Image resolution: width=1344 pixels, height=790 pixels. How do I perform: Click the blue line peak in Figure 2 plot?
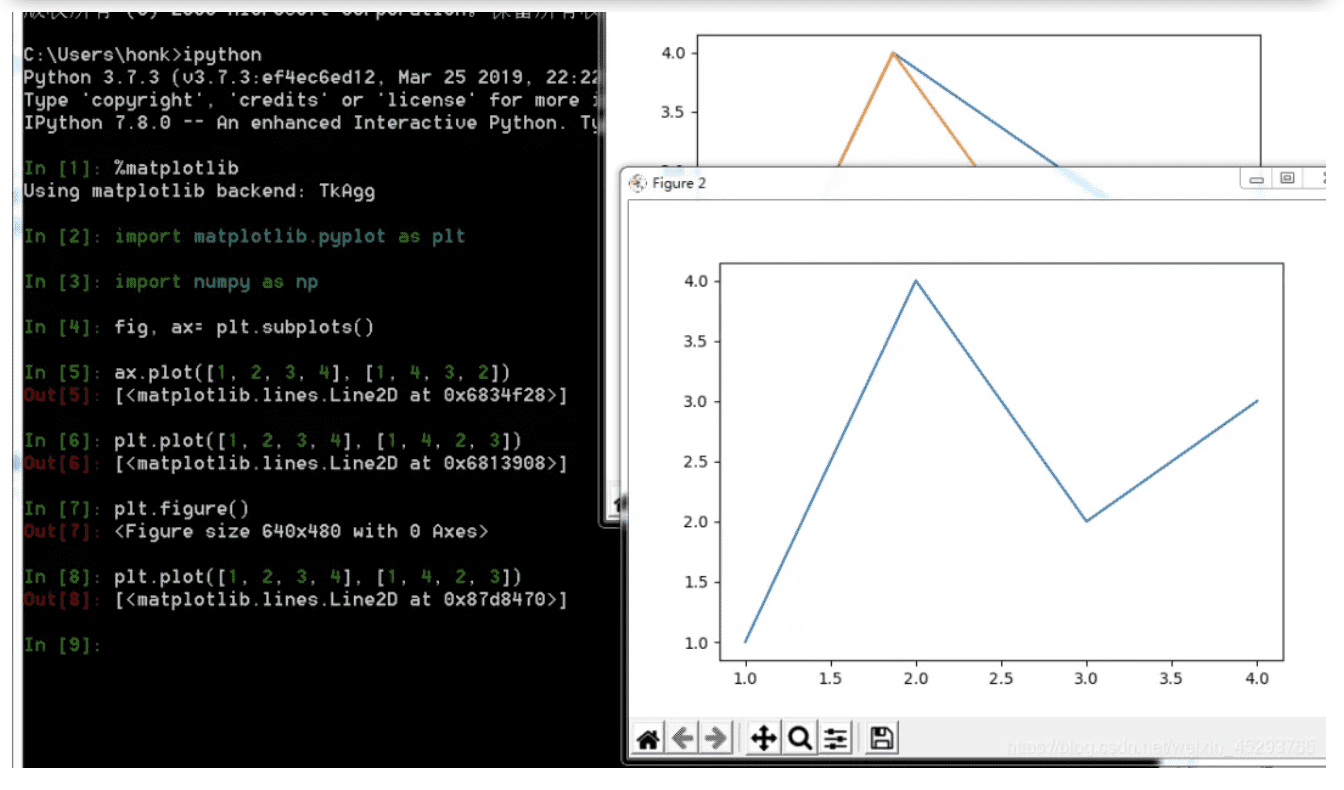(x=915, y=281)
